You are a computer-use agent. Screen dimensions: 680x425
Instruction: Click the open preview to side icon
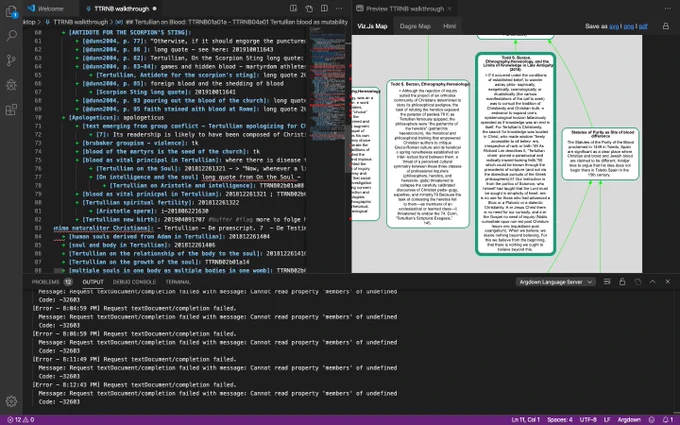[293, 8]
